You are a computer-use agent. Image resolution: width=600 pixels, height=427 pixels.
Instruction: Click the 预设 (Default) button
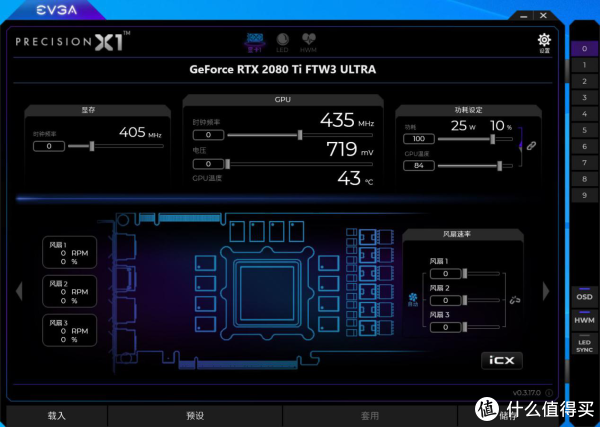tap(195, 415)
